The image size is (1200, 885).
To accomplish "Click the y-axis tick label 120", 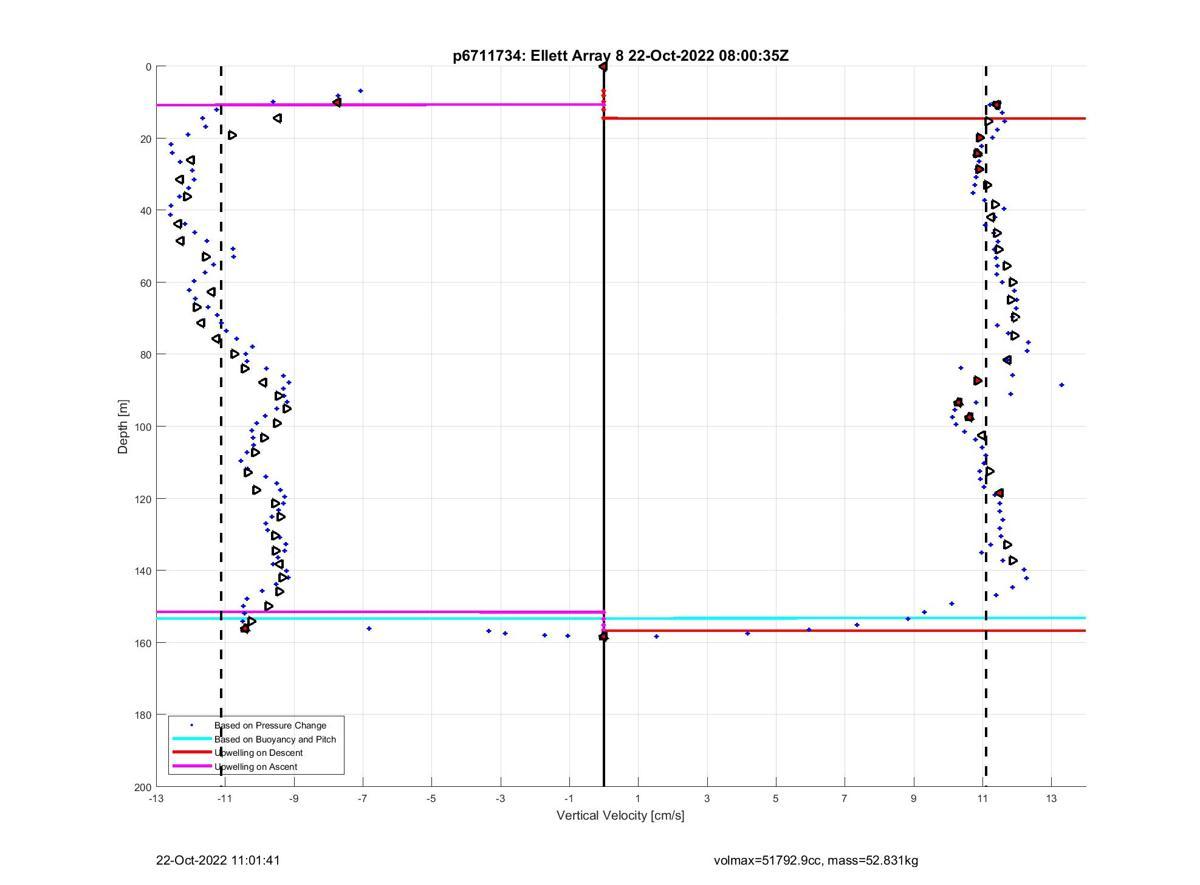I will click(143, 499).
